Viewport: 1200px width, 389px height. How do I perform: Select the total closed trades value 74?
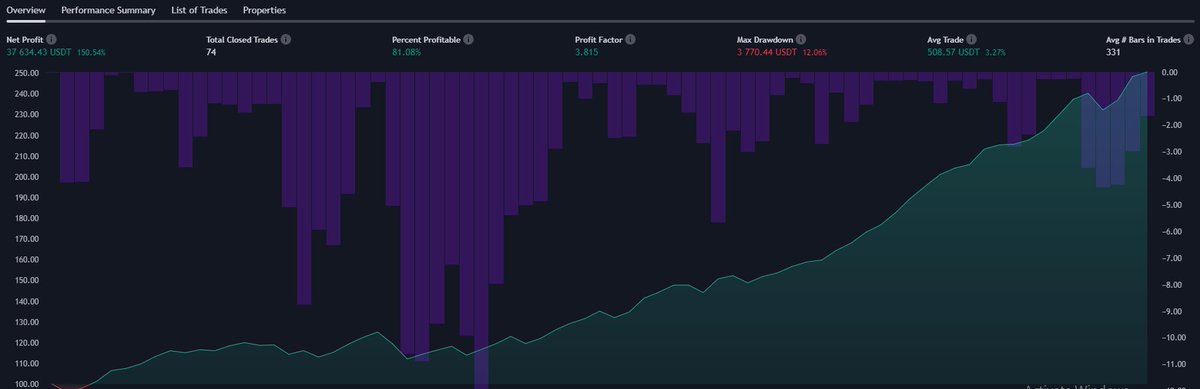[x=211, y=51]
